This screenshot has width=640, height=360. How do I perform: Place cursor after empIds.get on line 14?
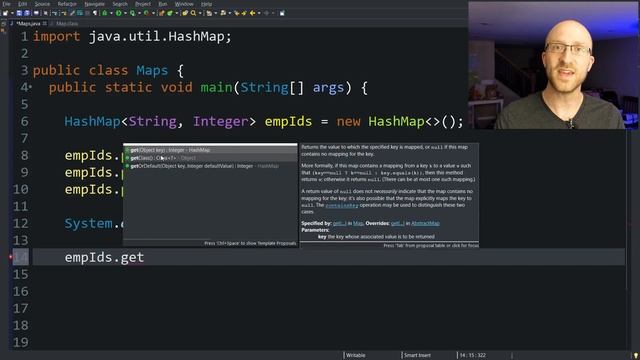144,258
